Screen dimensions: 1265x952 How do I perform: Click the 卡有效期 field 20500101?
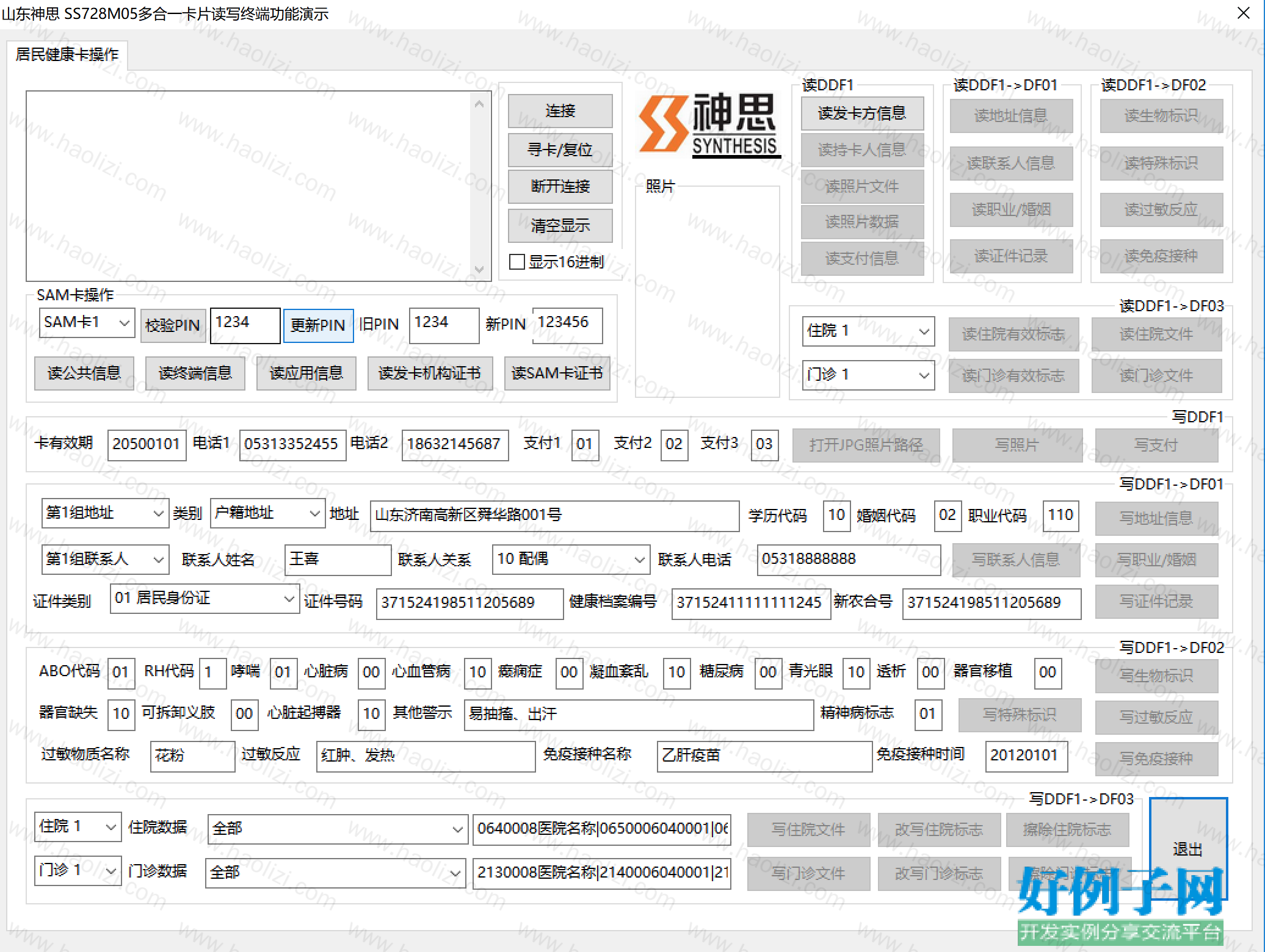pos(147,445)
